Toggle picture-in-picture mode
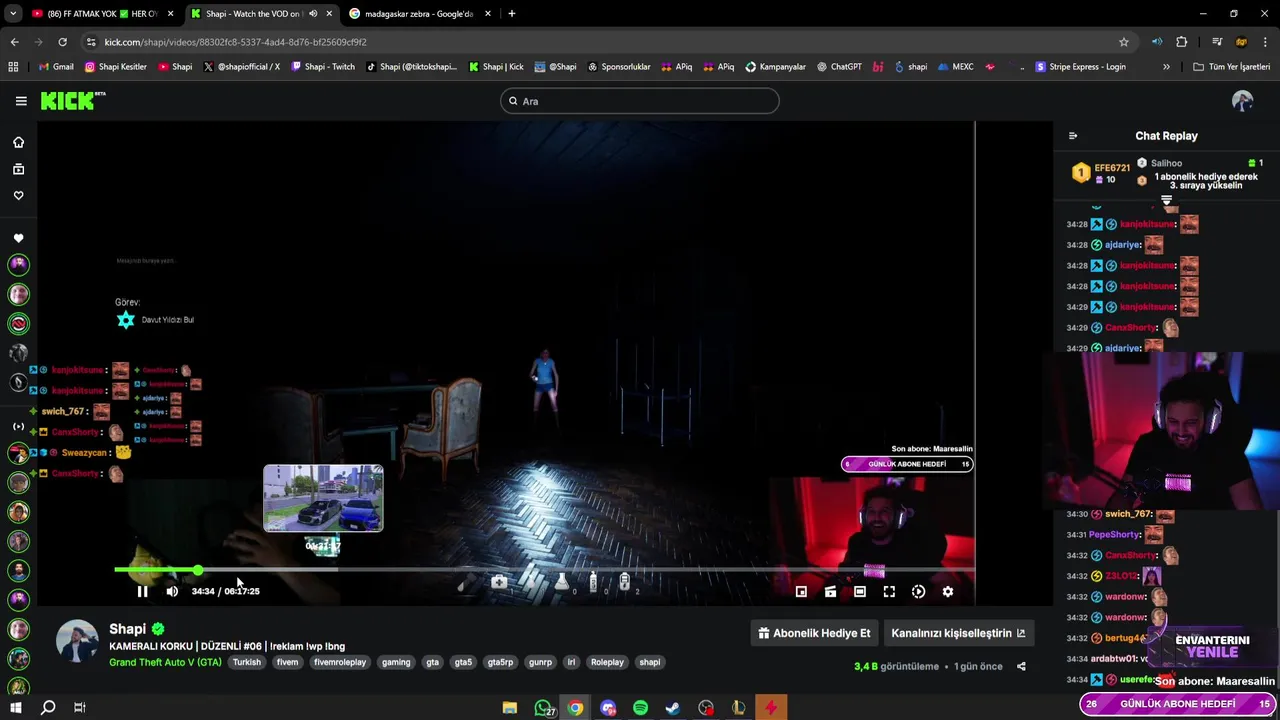This screenshot has width=1280, height=720. coord(801,592)
